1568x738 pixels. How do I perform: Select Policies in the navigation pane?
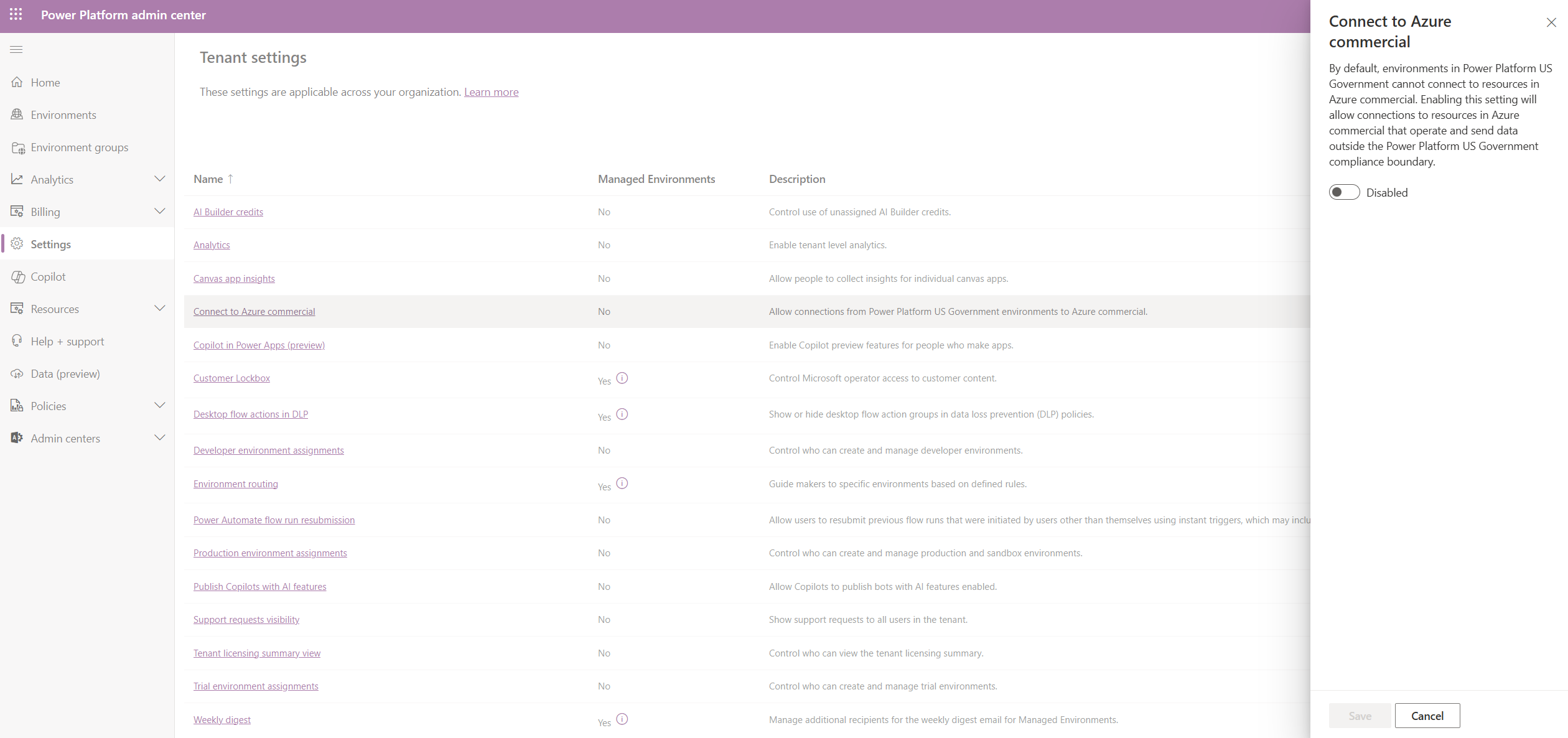48,405
